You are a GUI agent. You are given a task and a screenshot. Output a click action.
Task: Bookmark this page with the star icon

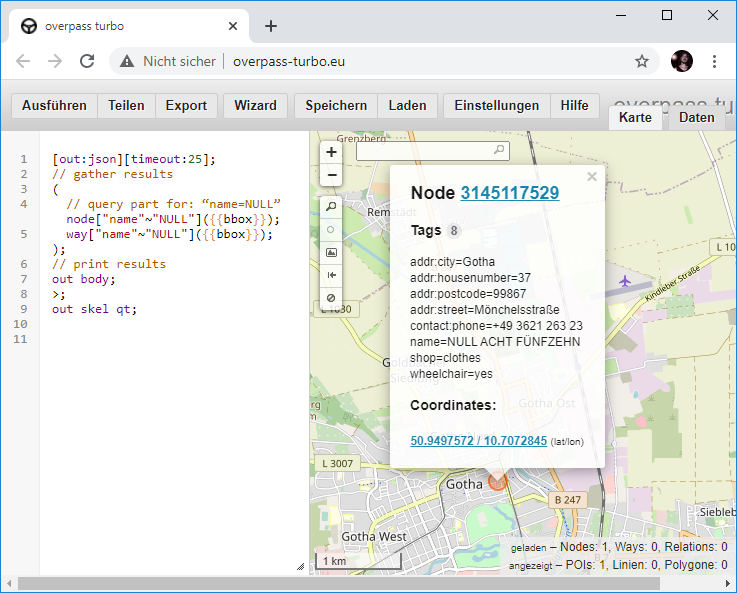(642, 61)
